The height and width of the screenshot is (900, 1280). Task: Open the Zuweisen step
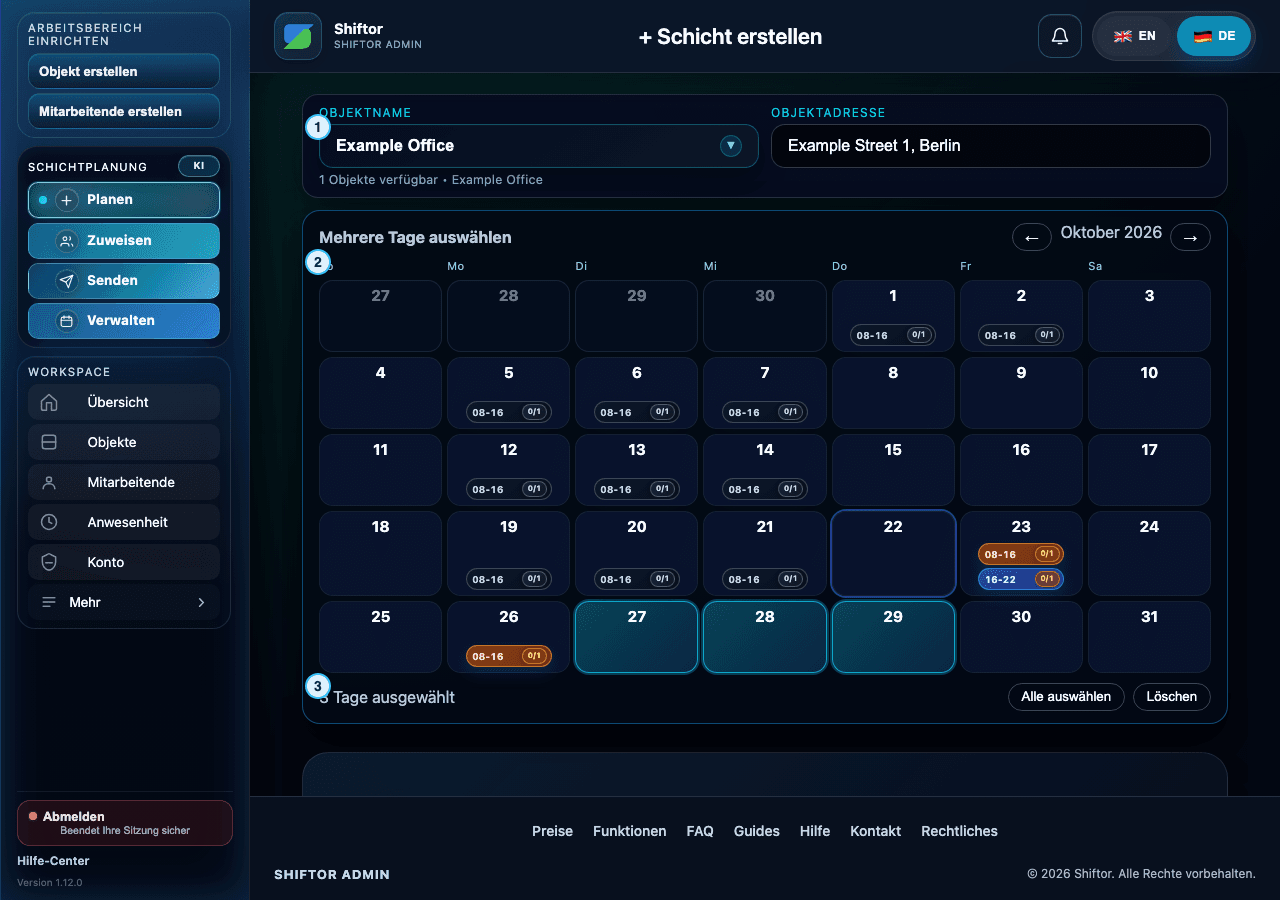click(124, 241)
